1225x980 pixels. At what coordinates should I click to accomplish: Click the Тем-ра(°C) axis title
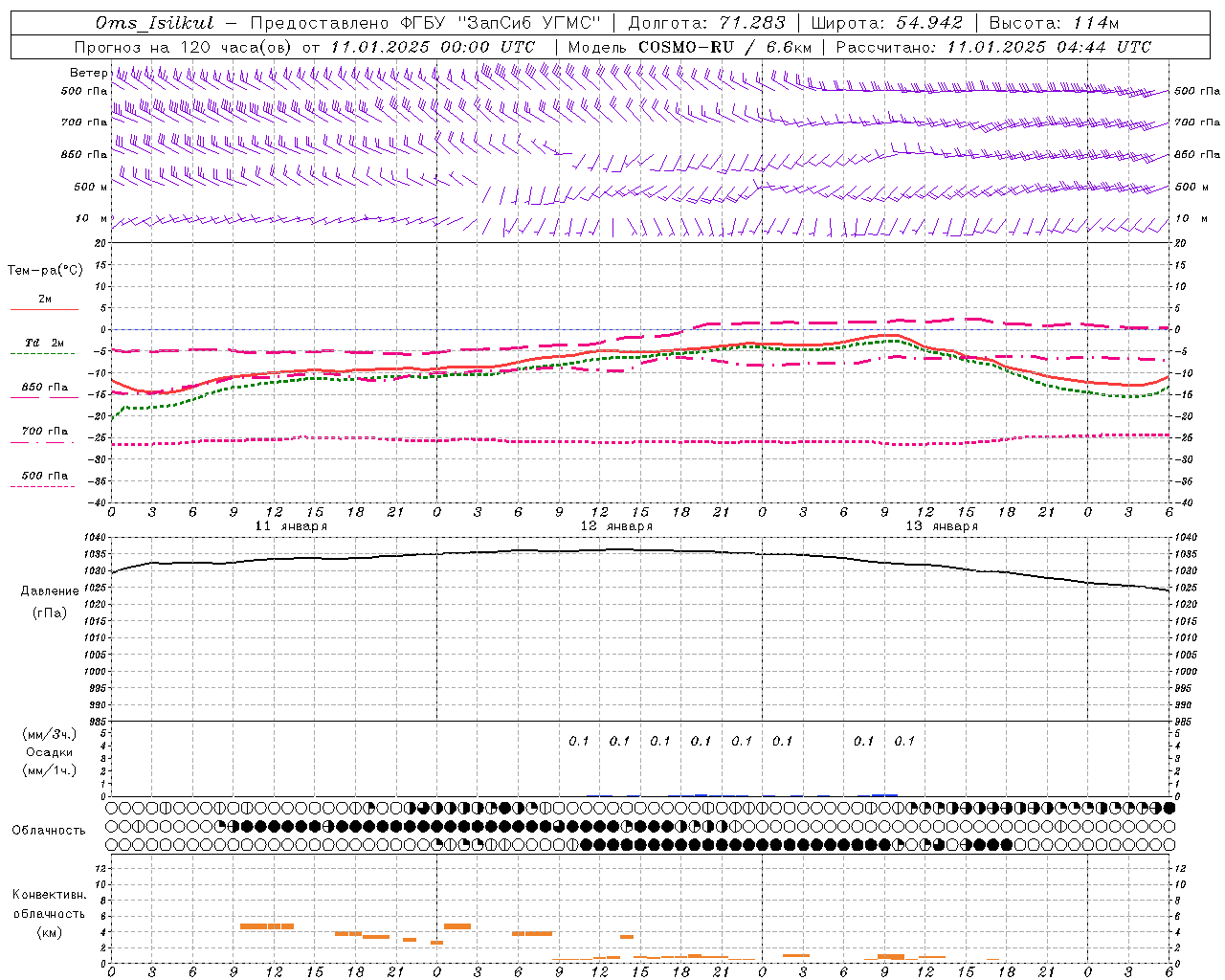coord(45,271)
